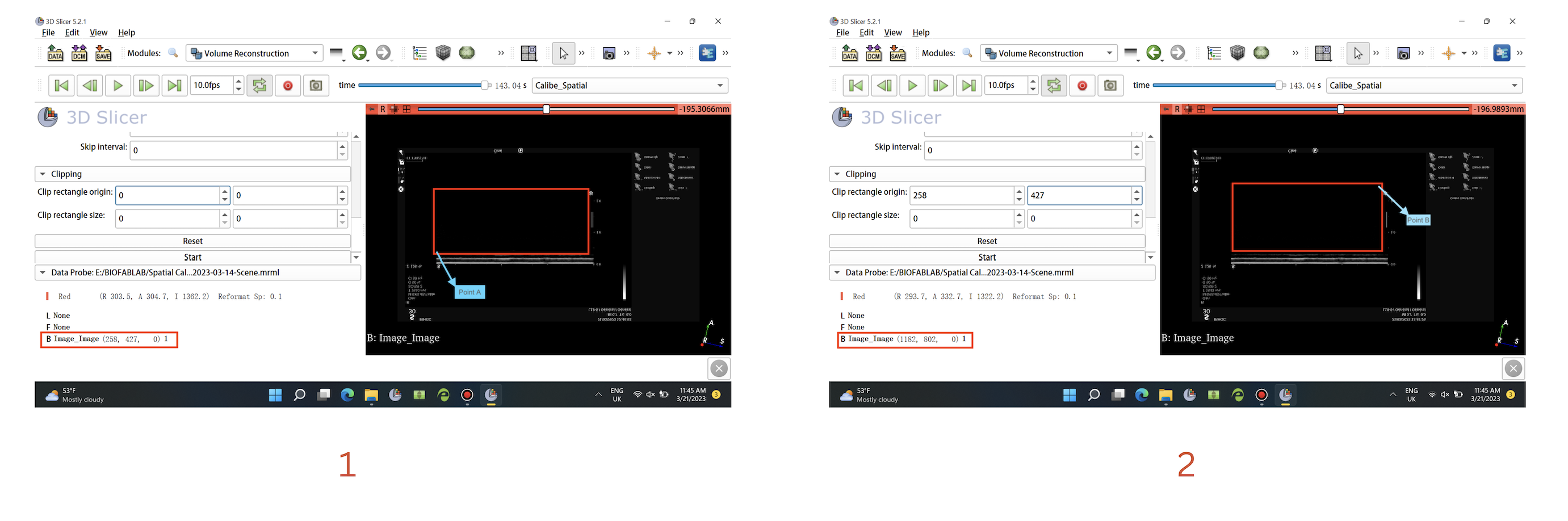Viewport: 1568px width, 521px height.
Task: Open the File menu in screenshot 2
Action: point(842,33)
